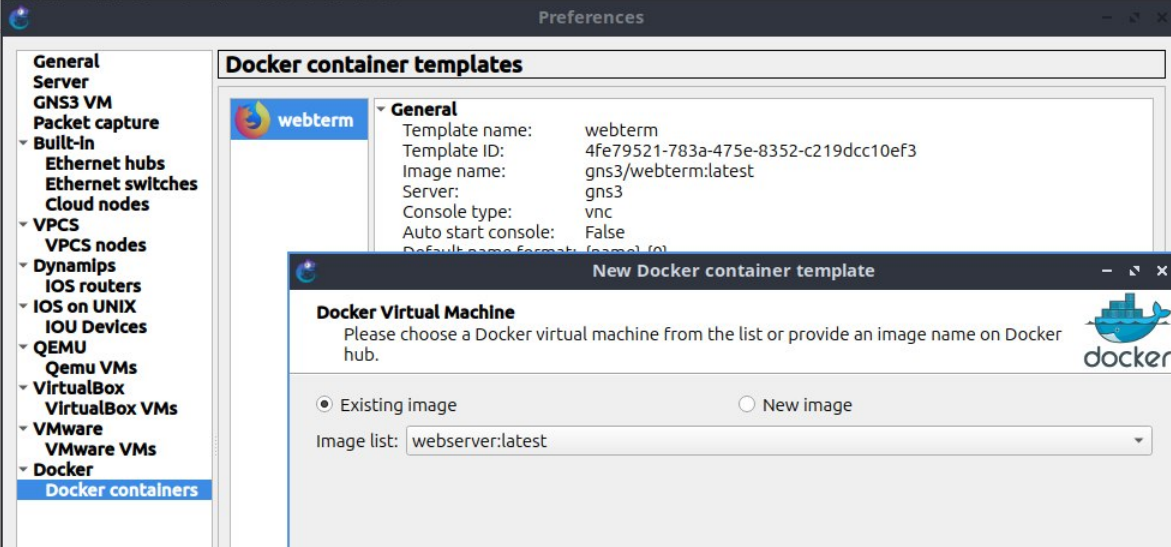Maximize the New Docker container template dialog
Viewport: 1171px width, 547px height.
[x=1134, y=271]
